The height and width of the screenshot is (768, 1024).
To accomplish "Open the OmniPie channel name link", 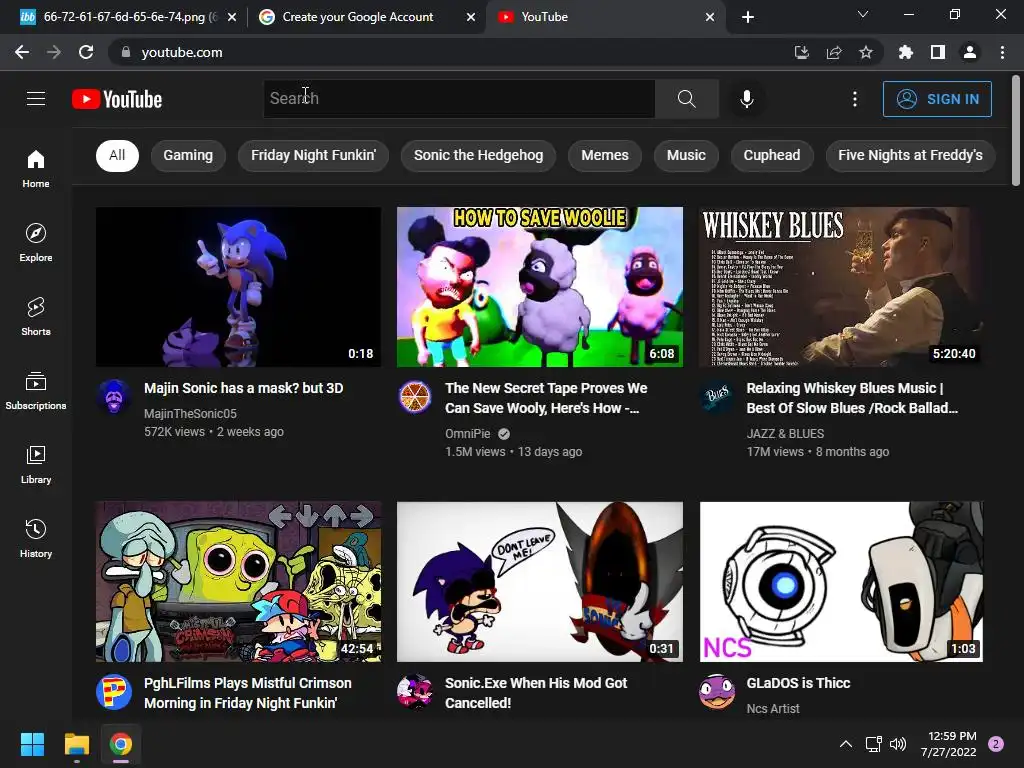I will point(468,434).
